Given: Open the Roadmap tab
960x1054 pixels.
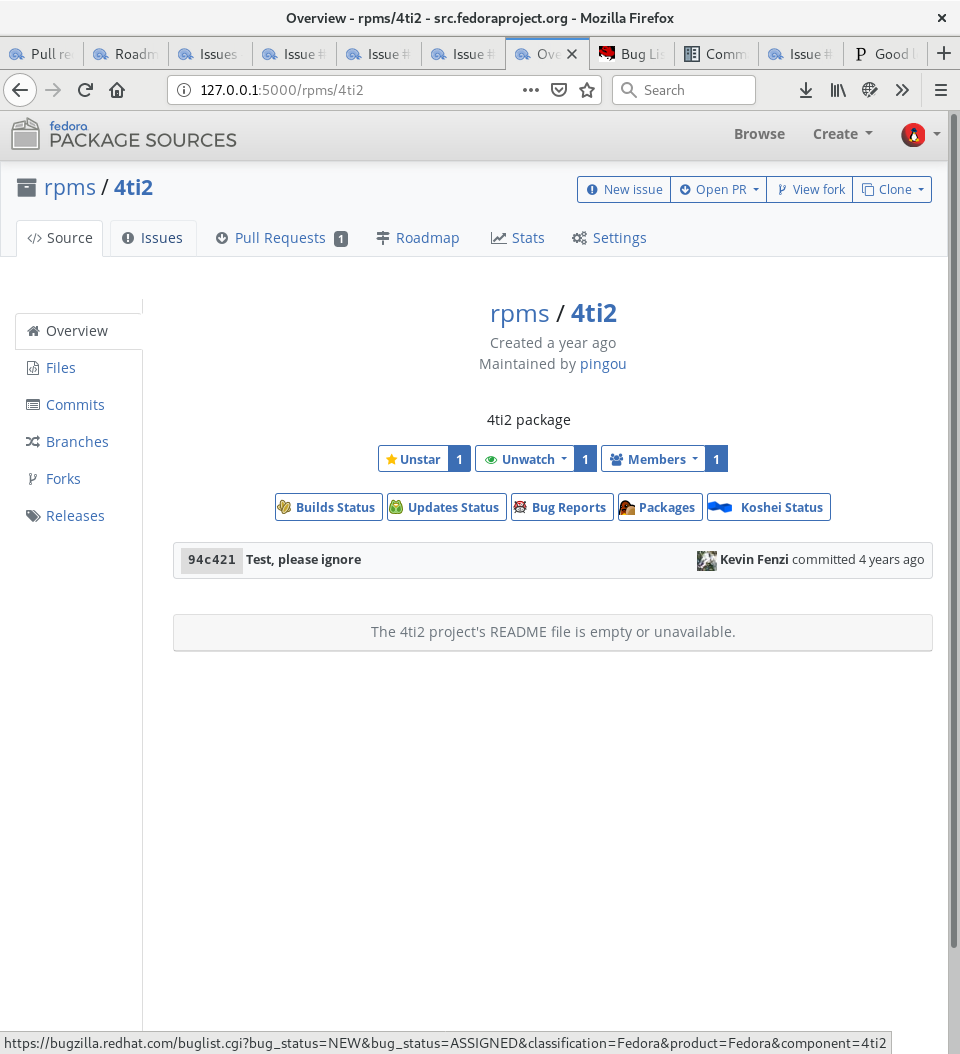Looking at the screenshot, I should (x=417, y=238).
